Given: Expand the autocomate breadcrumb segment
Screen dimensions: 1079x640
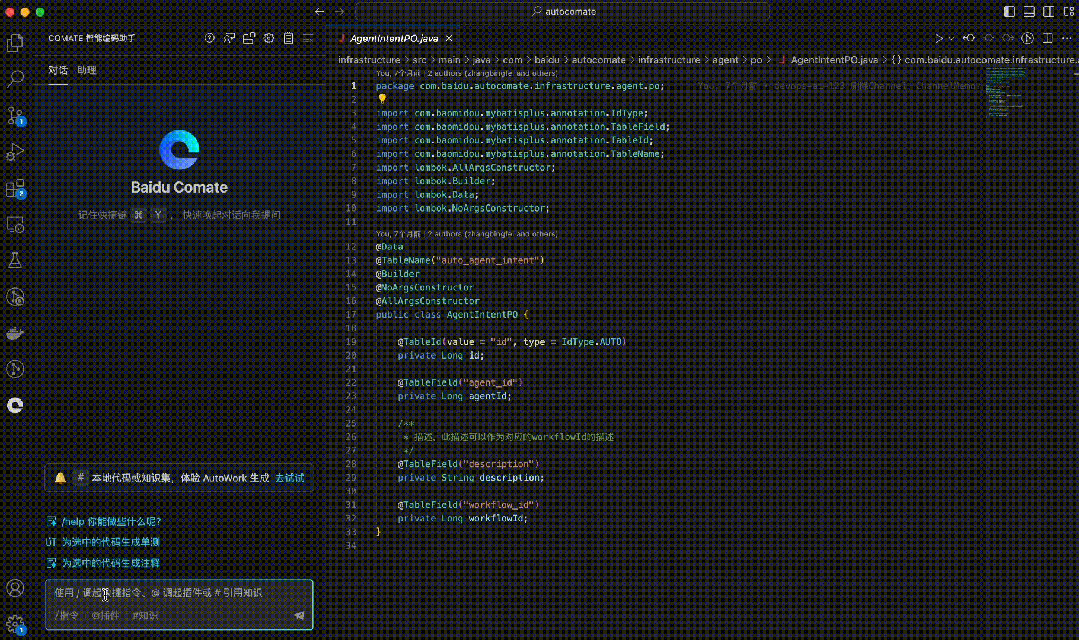Looking at the screenshot, I should [x=599, y=60].
